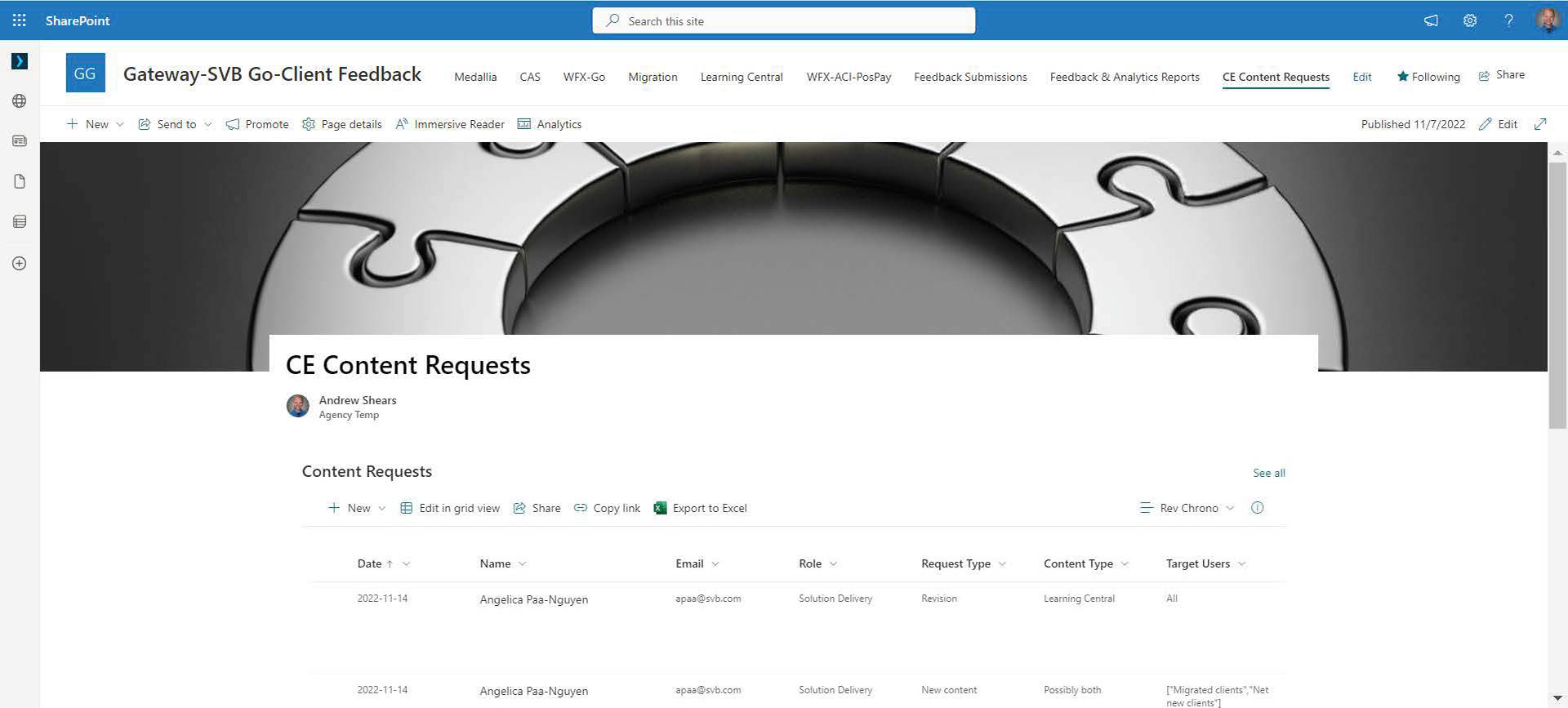
Task: Go to the WFX-ACI-PosPay nav item
Action: 849,77
